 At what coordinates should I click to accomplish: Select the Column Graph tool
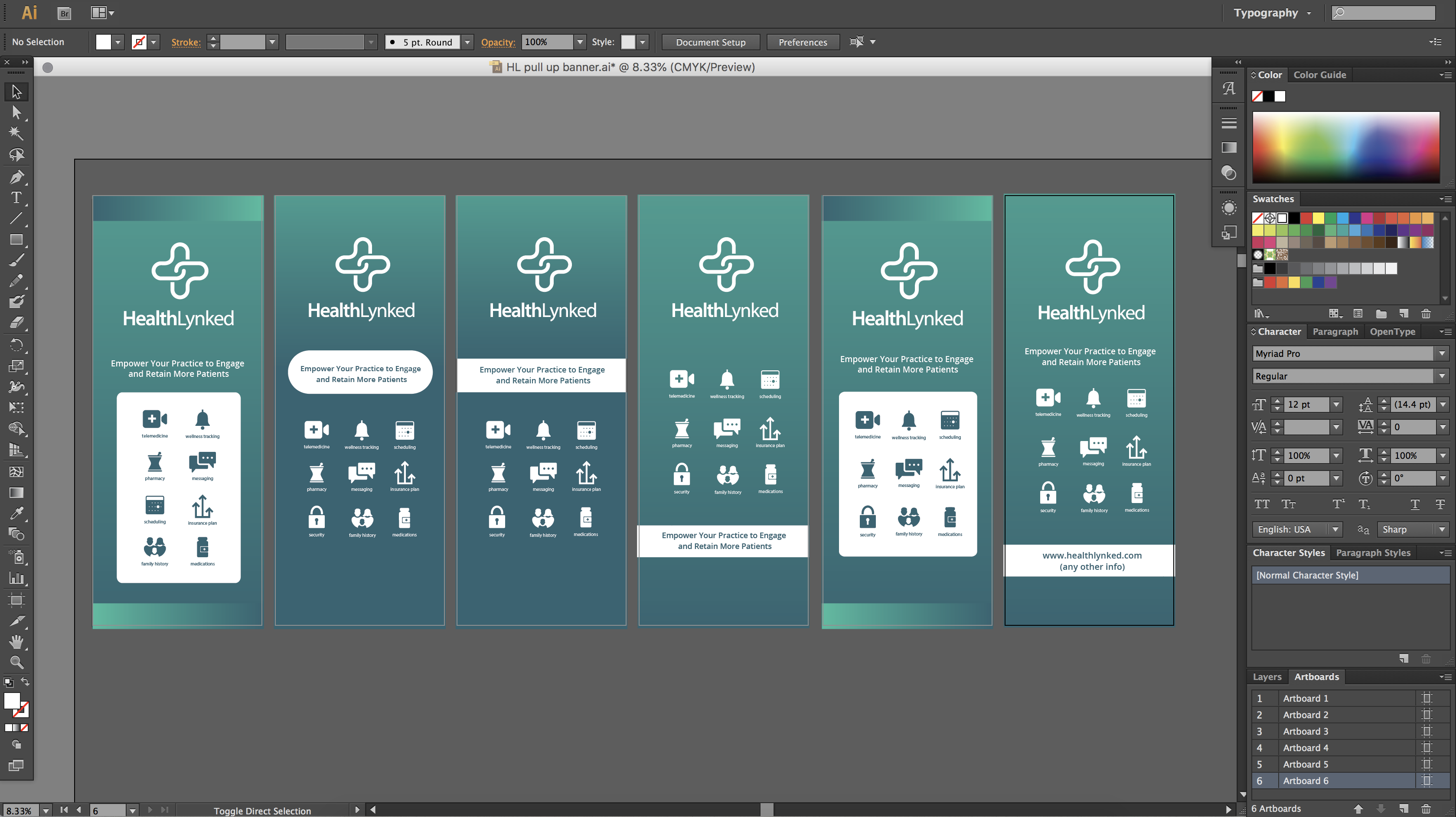click(x=16, y=578)
